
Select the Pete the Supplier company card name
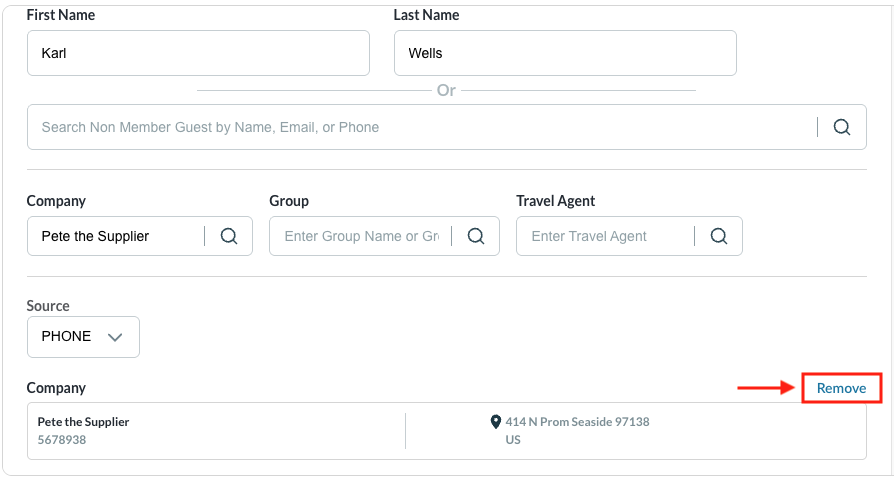[x=84, y=422]
